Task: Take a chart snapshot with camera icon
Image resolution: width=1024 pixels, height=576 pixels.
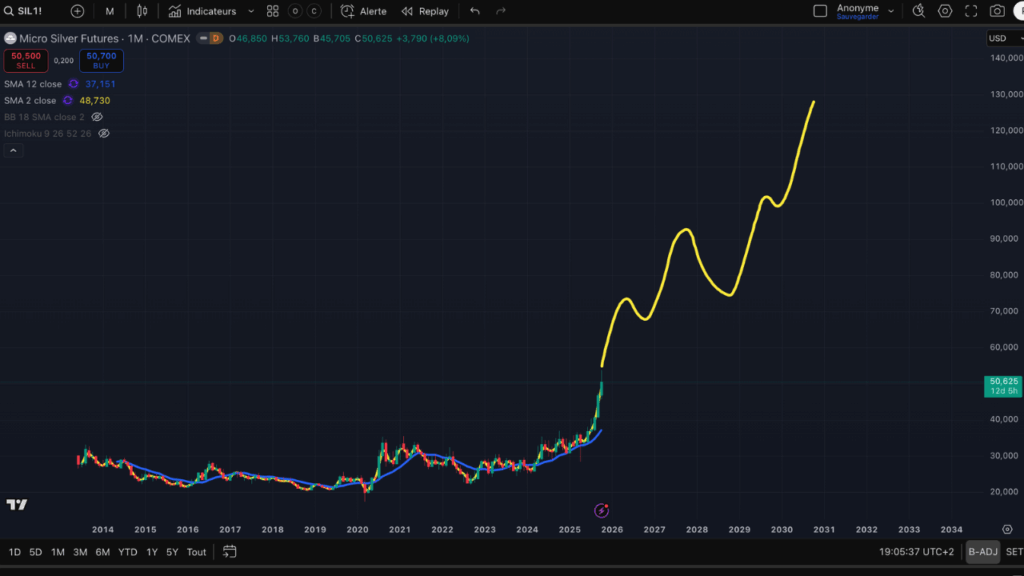Action: [997, 11]
